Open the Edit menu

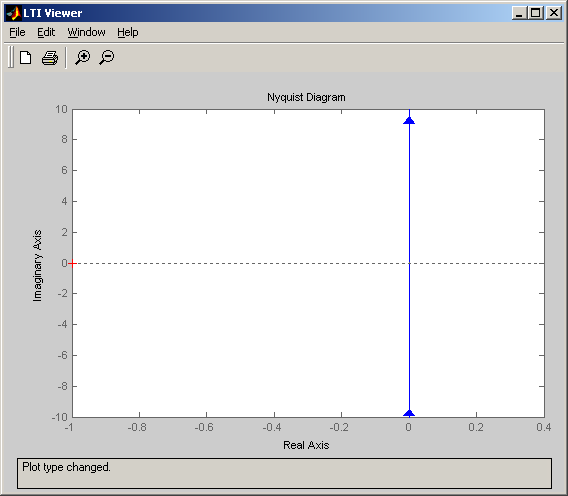point(46,32)
